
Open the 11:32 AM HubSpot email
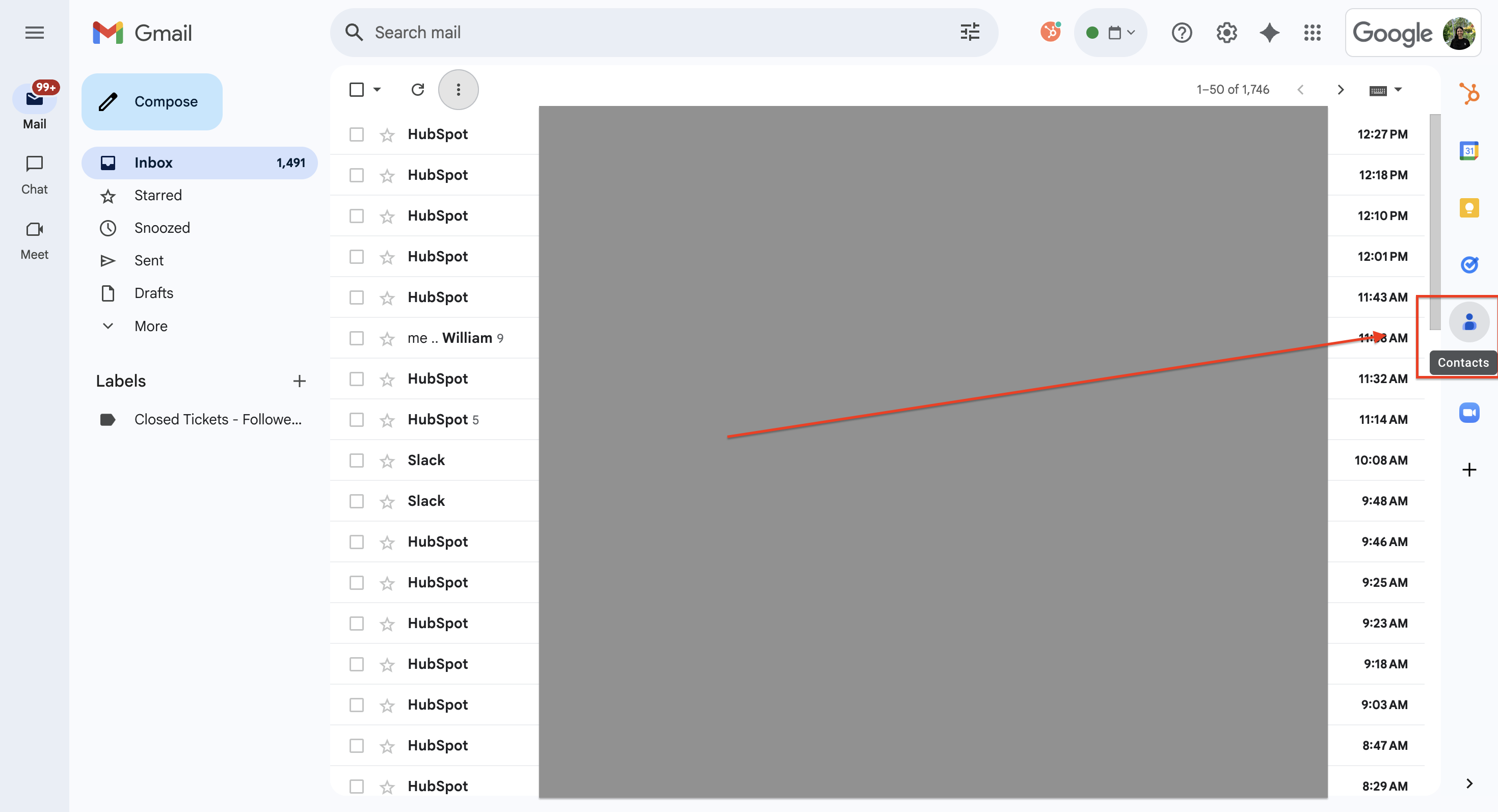[877, 378]
